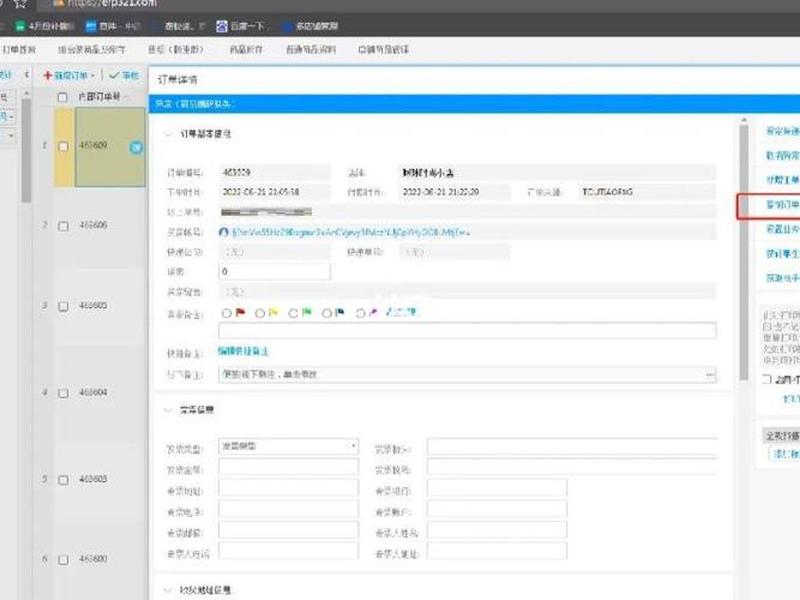Open the 订单查询 tab
The width and height of the screenshot is (800, 600).
pos(19,49)
